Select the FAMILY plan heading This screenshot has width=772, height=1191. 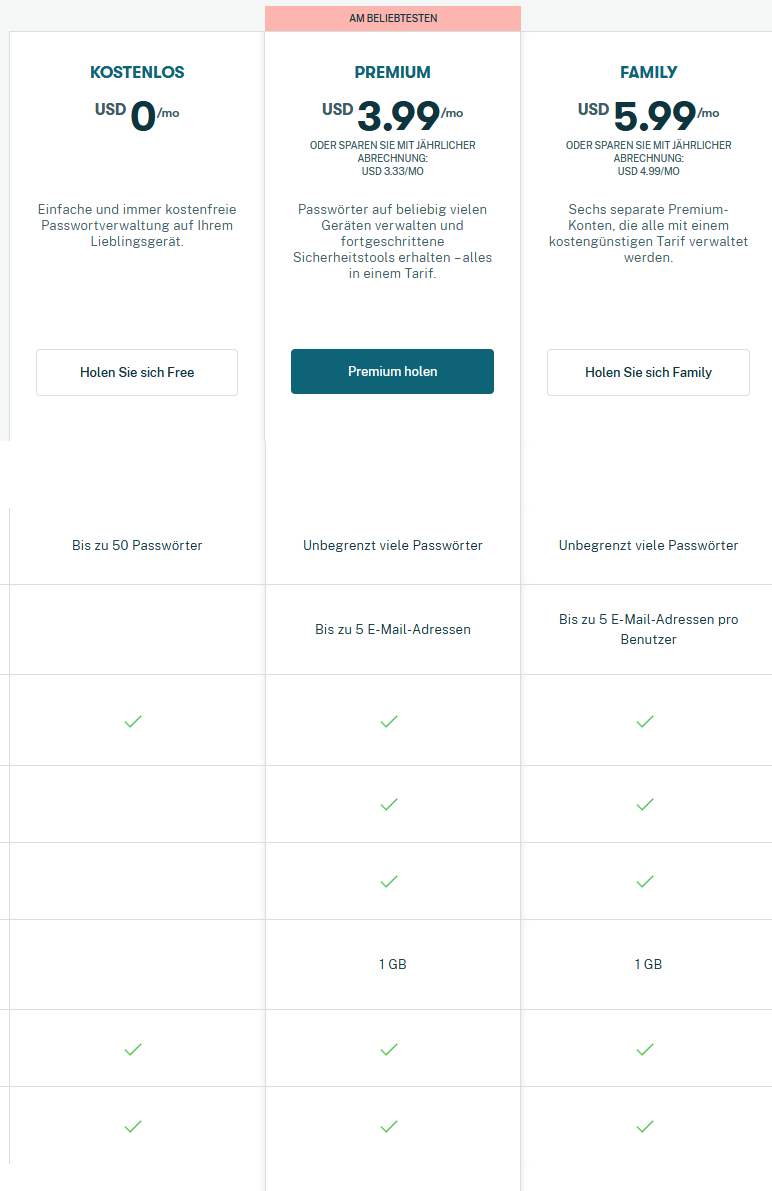(648, 72)
